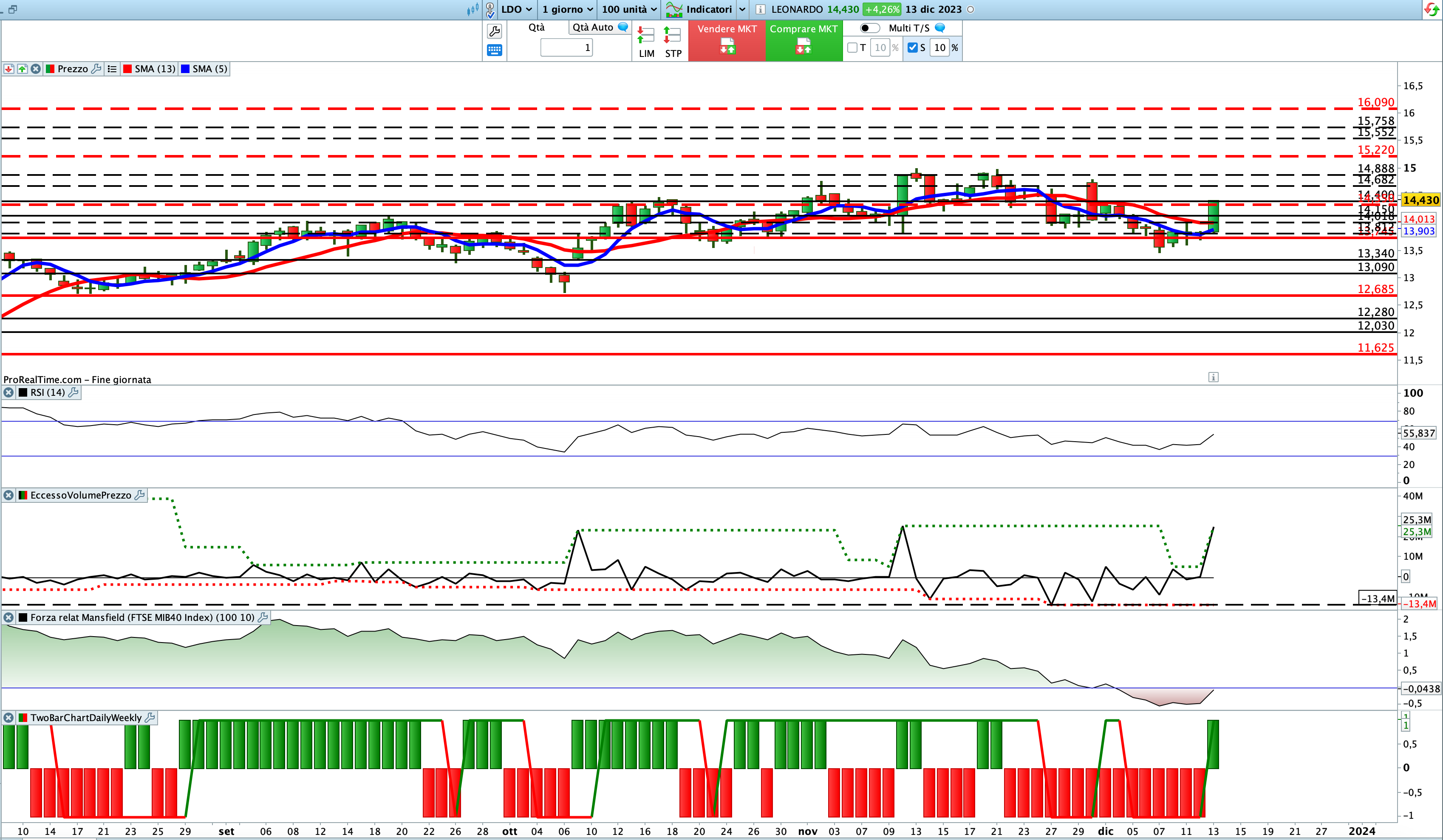Click the -0,0438 Mansfield value tag

[x=1420, y=689]
